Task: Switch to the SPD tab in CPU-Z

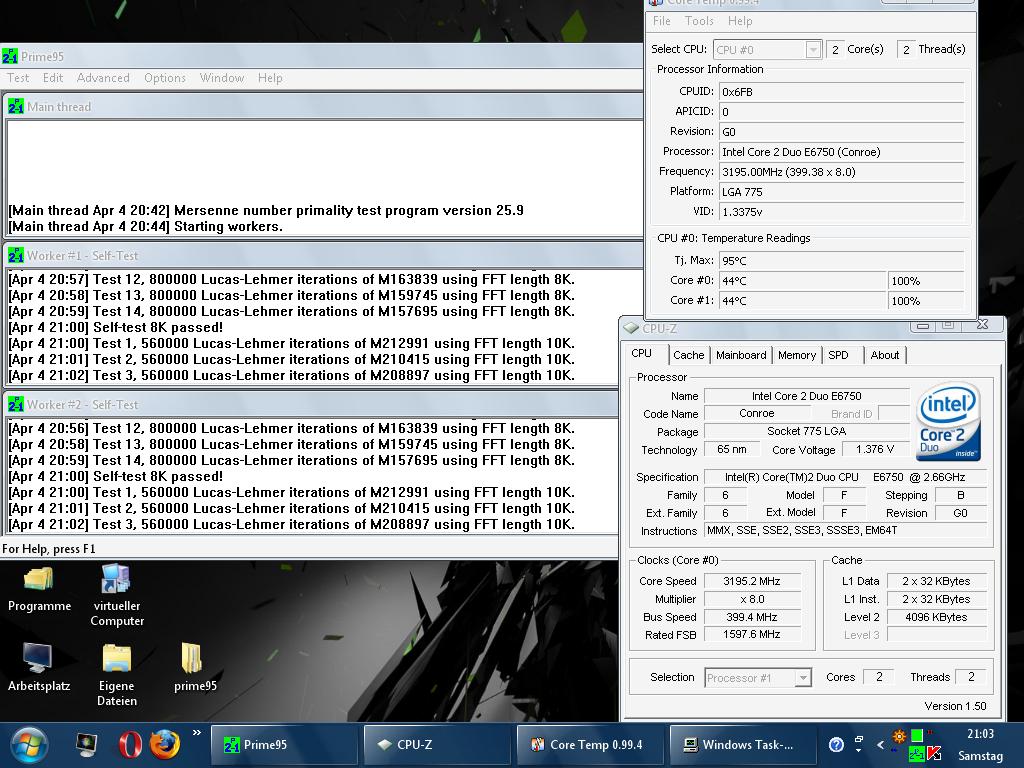Action: point(839,355)
